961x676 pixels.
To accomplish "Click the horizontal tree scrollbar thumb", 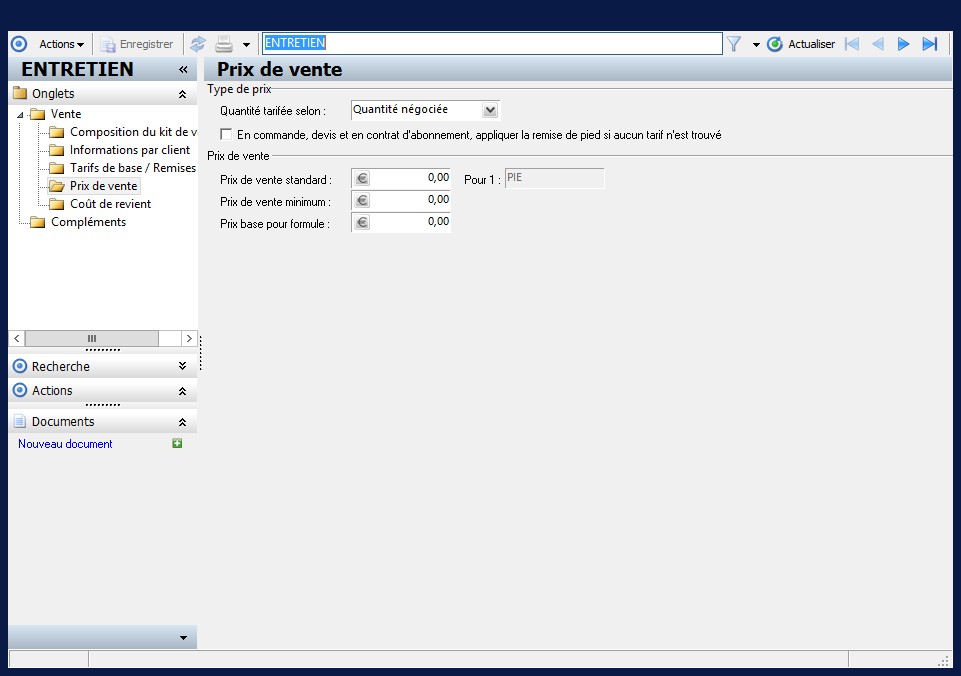I will [92, 338].
